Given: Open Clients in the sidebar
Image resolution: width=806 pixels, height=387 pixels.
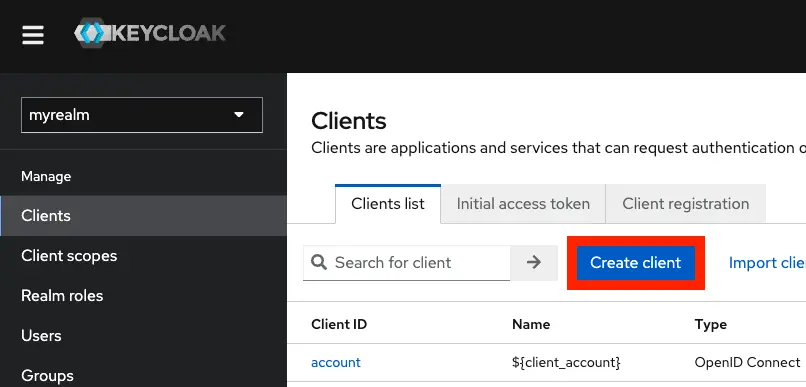Looking at the screenshot, I should click(x=143, y=215).
